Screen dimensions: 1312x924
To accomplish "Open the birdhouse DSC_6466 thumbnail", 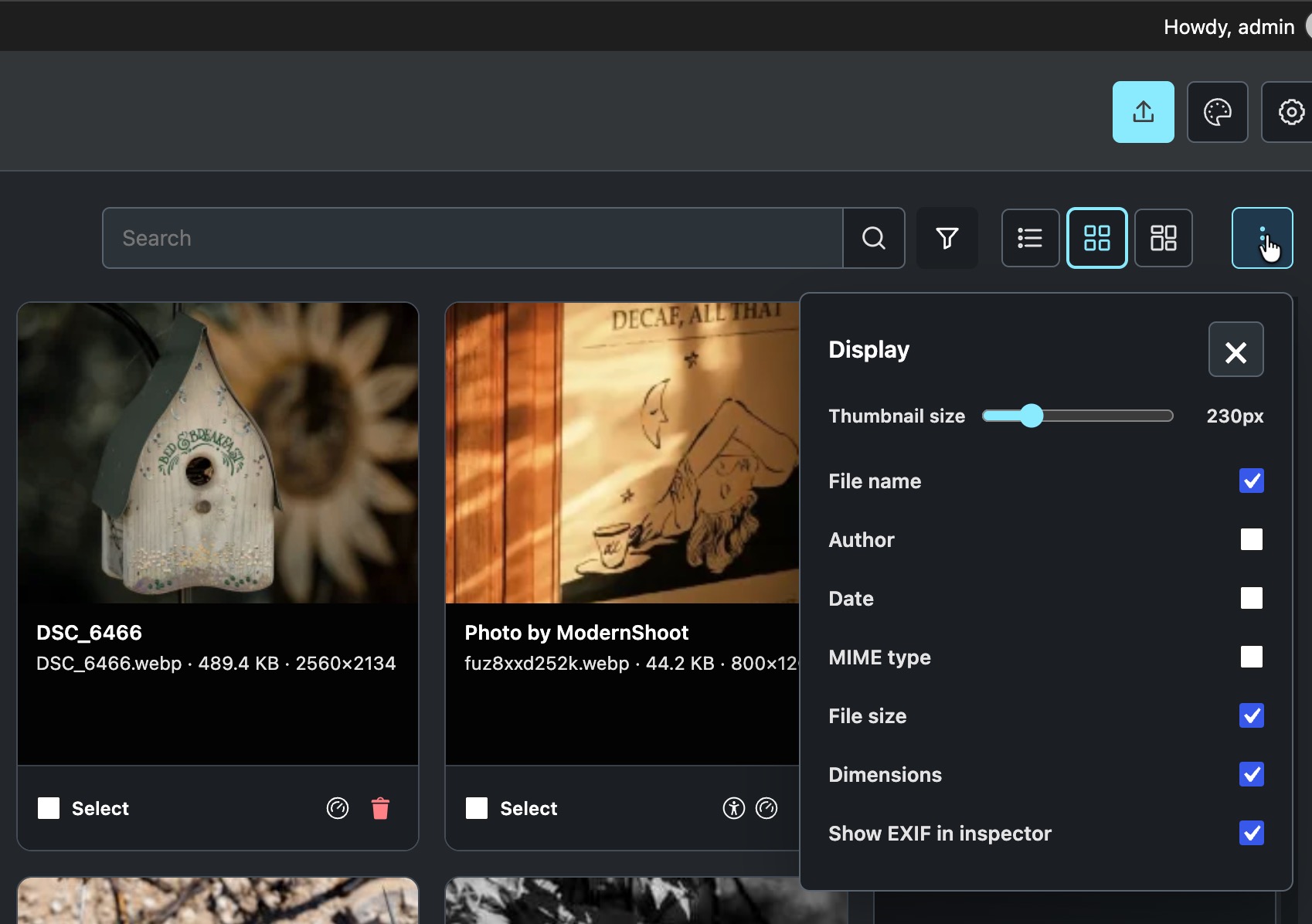I will coord(218,453).
